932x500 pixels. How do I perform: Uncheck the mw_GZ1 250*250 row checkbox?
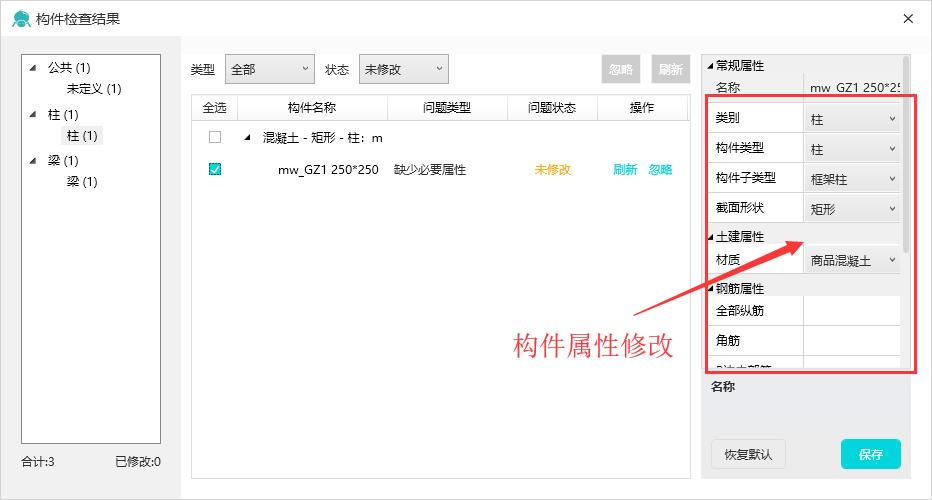[215, 169]
